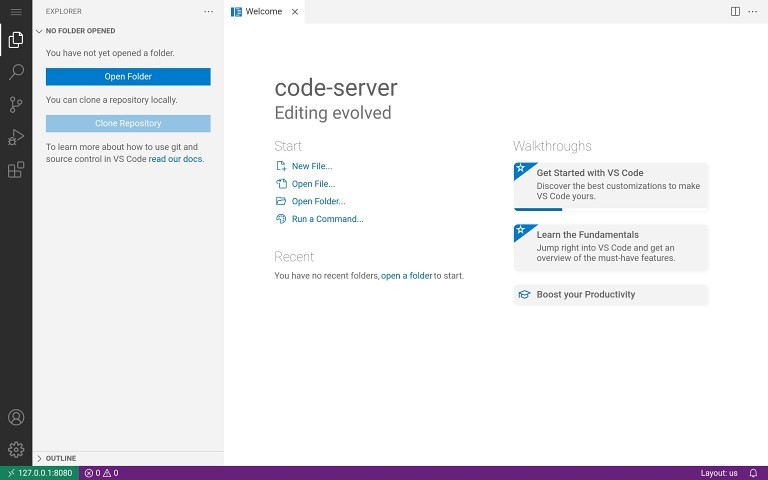Toggle the split editor layout button
Screen dimensions: 768x480
735,11
